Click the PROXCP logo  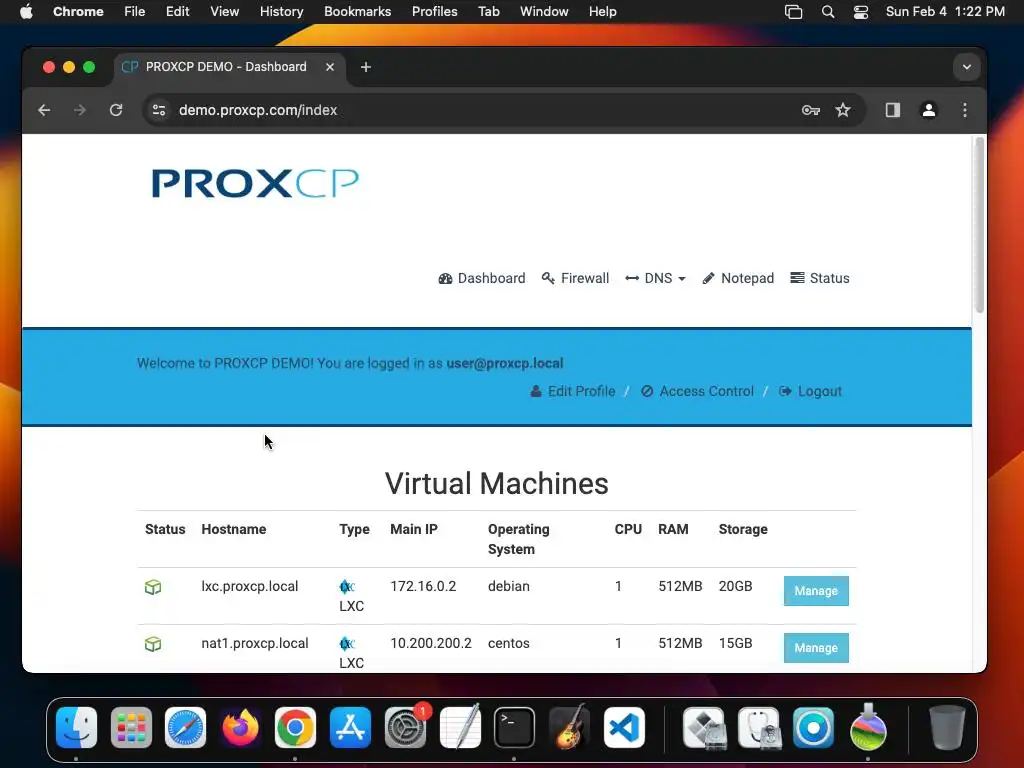pyautogui.click(x=255, y=183)
